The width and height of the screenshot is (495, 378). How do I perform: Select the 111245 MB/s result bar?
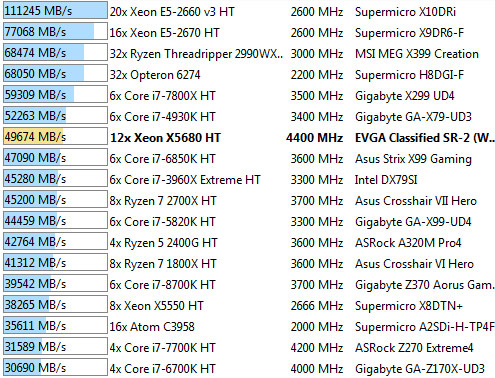[x=55, y=10]
